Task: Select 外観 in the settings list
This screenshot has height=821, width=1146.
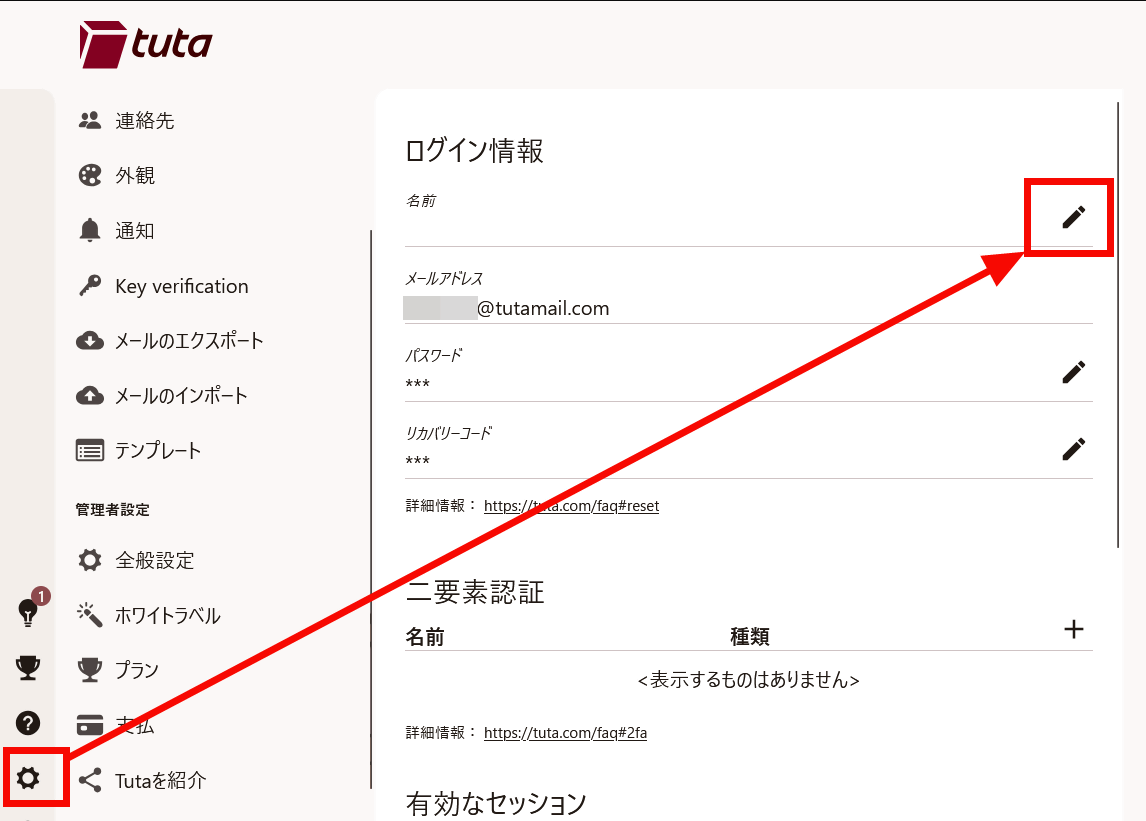Action: [135, 176]
